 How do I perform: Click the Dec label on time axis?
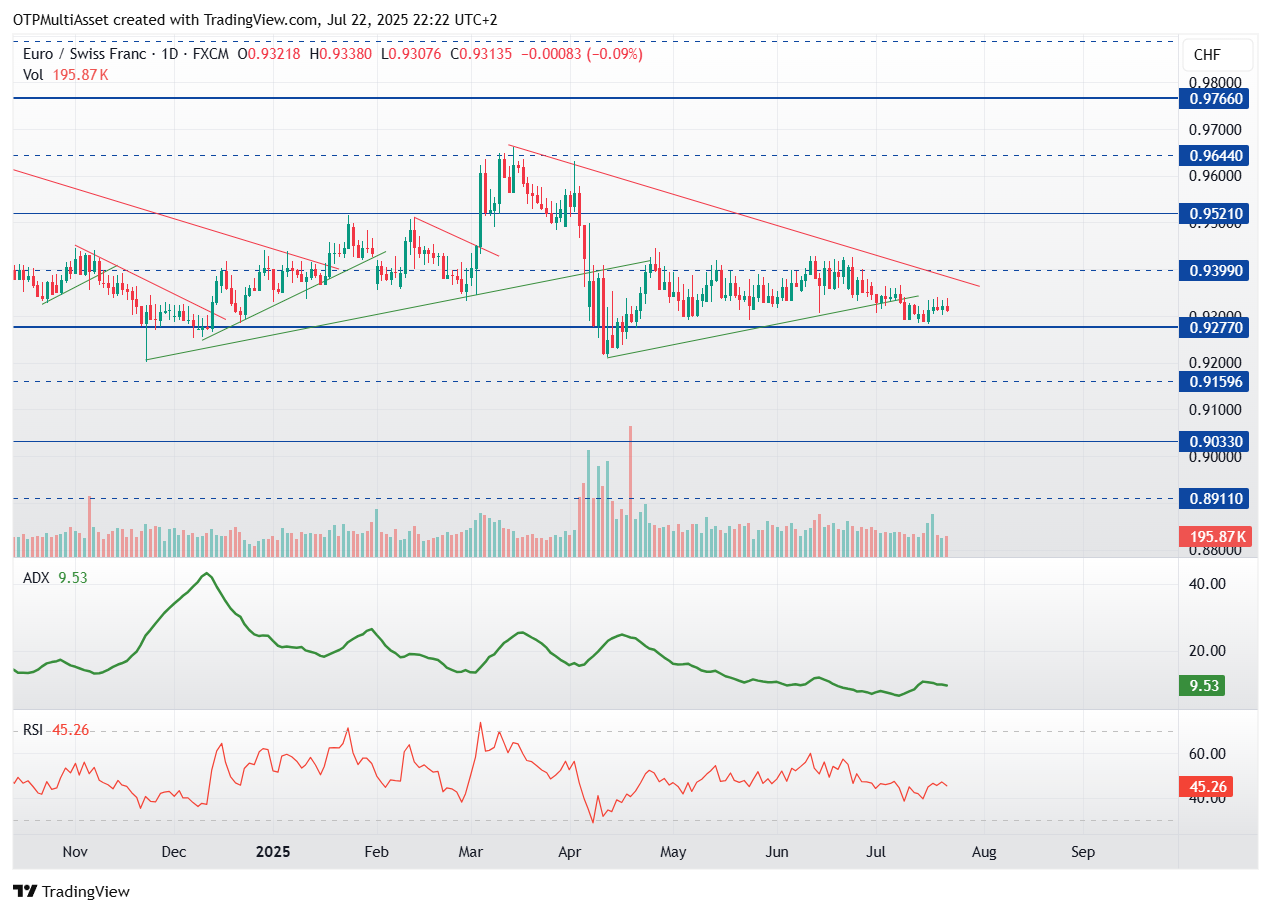[x=173, y=852]
